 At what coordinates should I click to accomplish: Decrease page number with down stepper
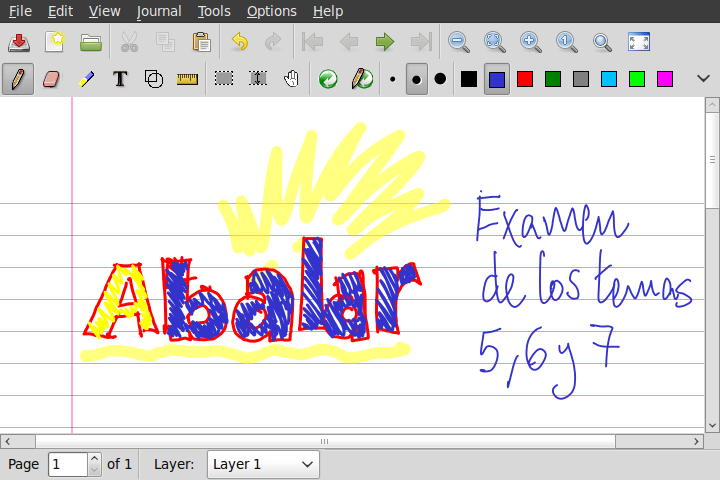[95, 470]
